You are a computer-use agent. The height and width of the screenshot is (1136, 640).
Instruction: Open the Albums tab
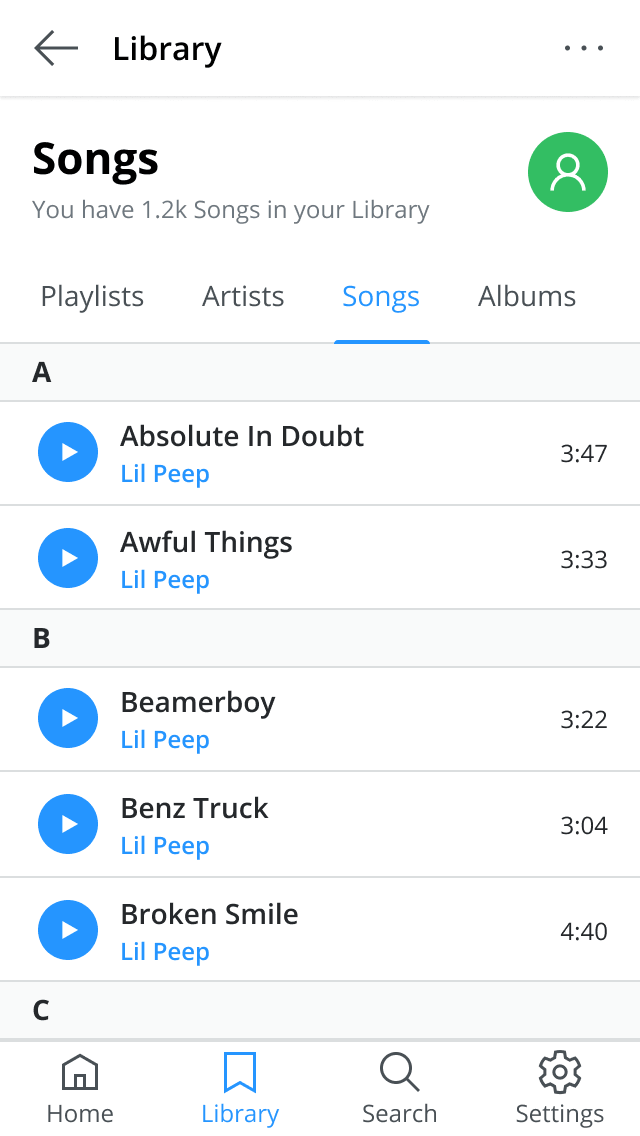(527, 297)
